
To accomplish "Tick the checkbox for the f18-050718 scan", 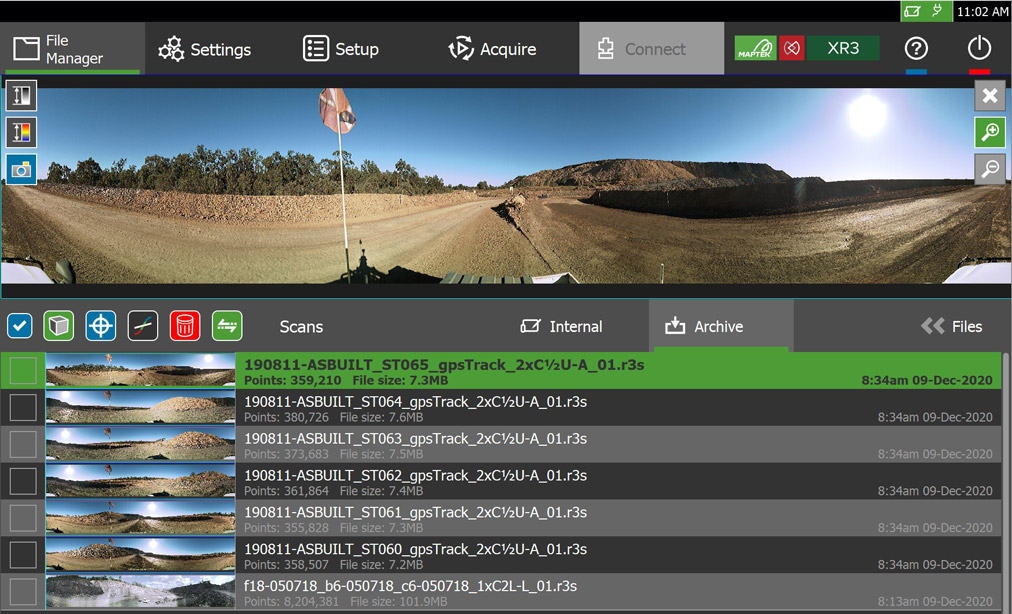I will coord(23,591).
